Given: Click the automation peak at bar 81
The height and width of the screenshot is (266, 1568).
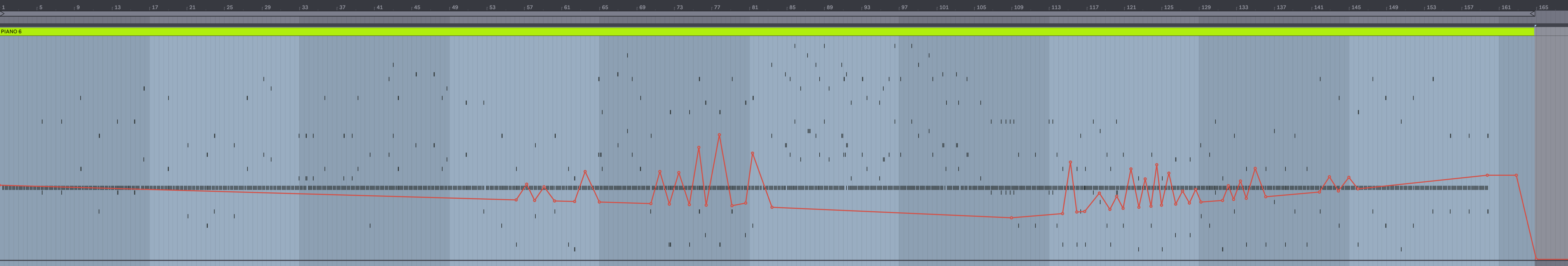Looking at the screenshot, I should [x=753, y=153].
